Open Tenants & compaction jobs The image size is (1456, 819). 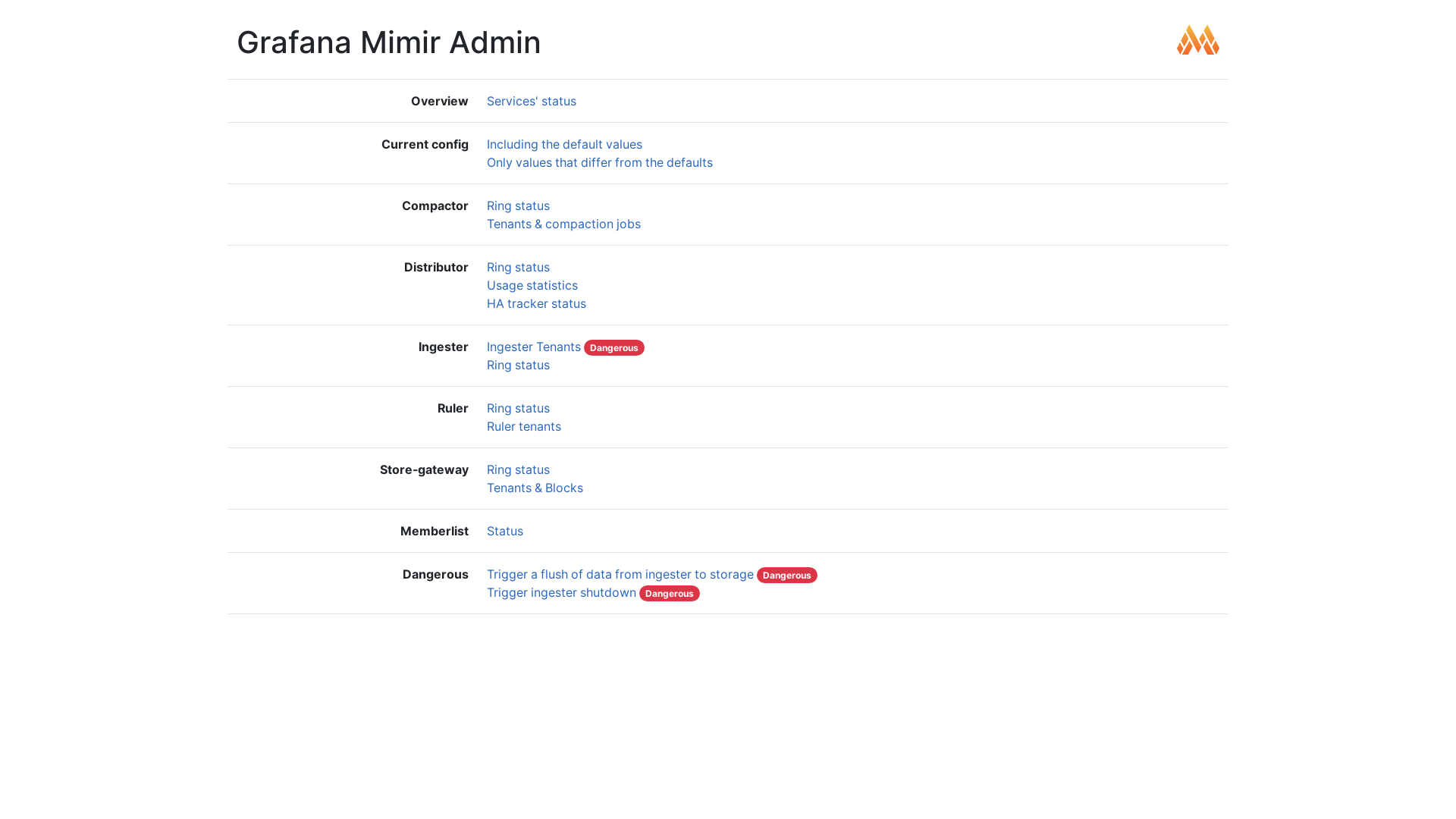[x=563, y=224]
